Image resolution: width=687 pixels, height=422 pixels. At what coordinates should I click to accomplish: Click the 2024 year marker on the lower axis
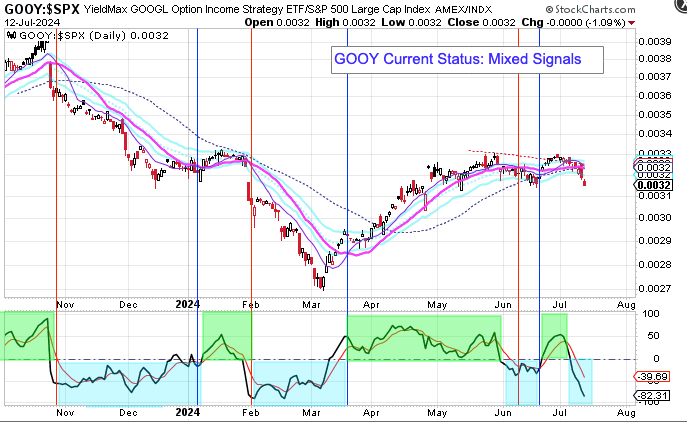click(186, 411)
